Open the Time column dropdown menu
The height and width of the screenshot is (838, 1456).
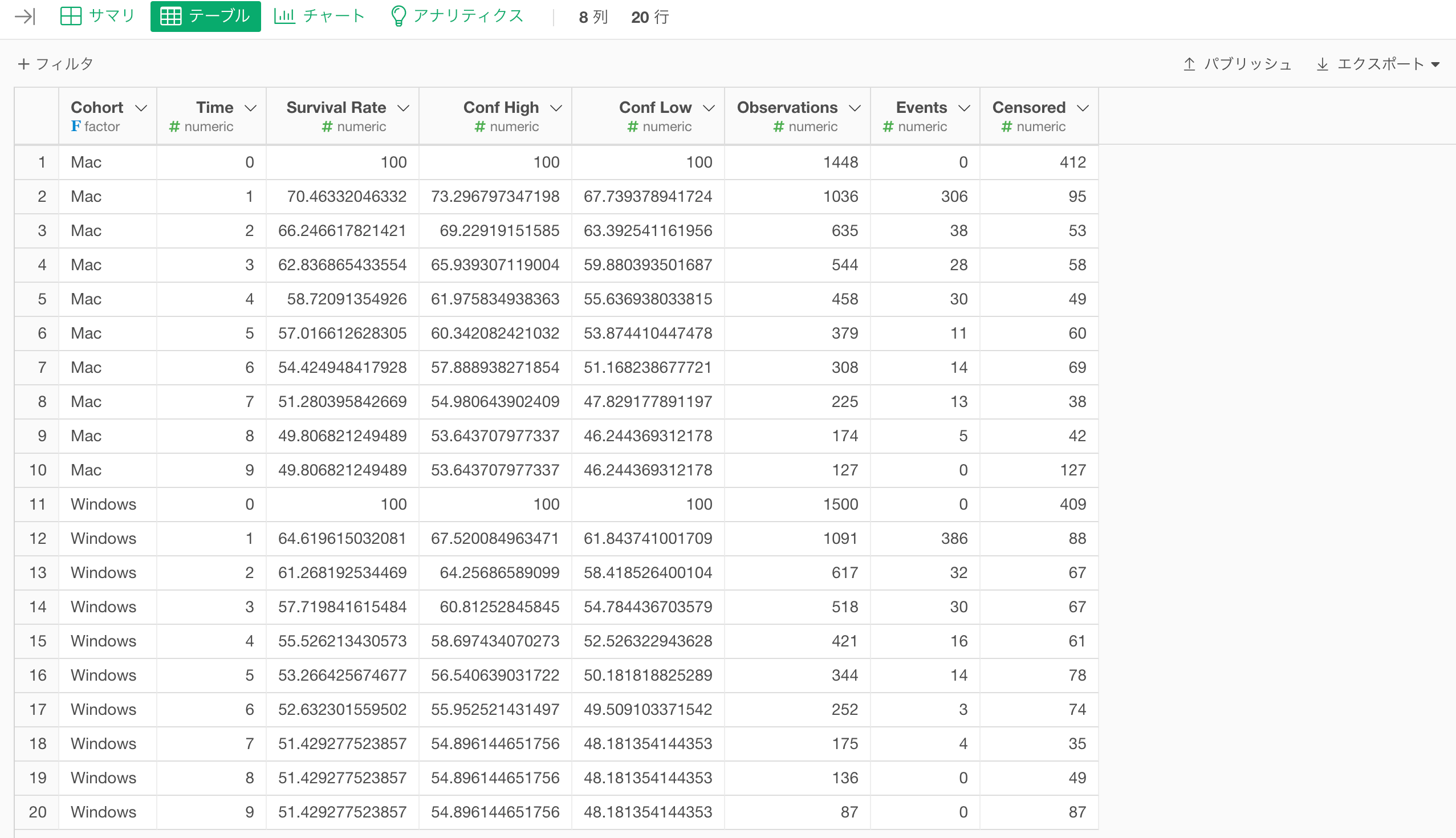tap(250, 108)
